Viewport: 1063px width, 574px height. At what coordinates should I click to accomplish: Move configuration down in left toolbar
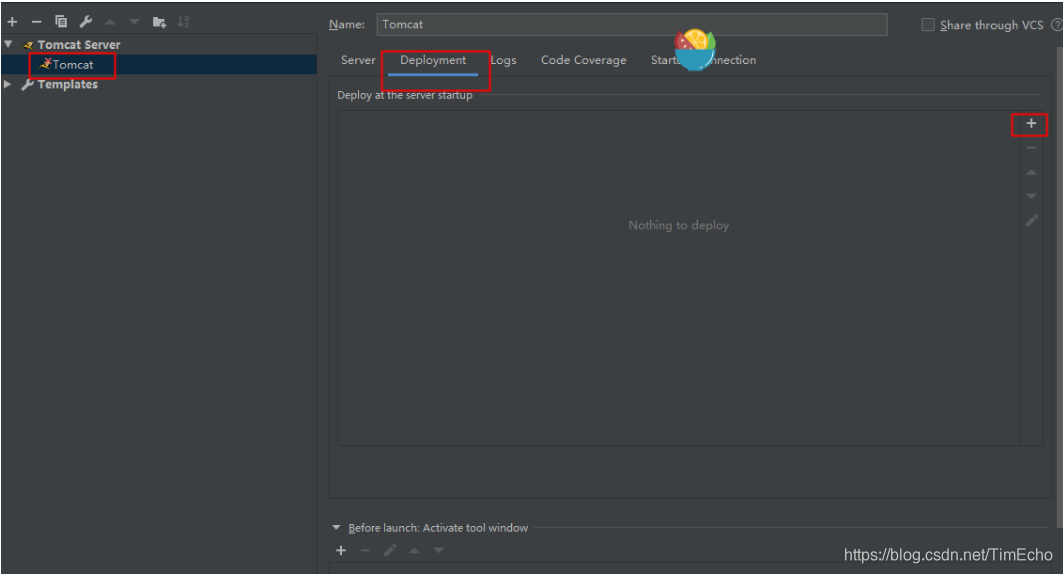coord(134,22)
